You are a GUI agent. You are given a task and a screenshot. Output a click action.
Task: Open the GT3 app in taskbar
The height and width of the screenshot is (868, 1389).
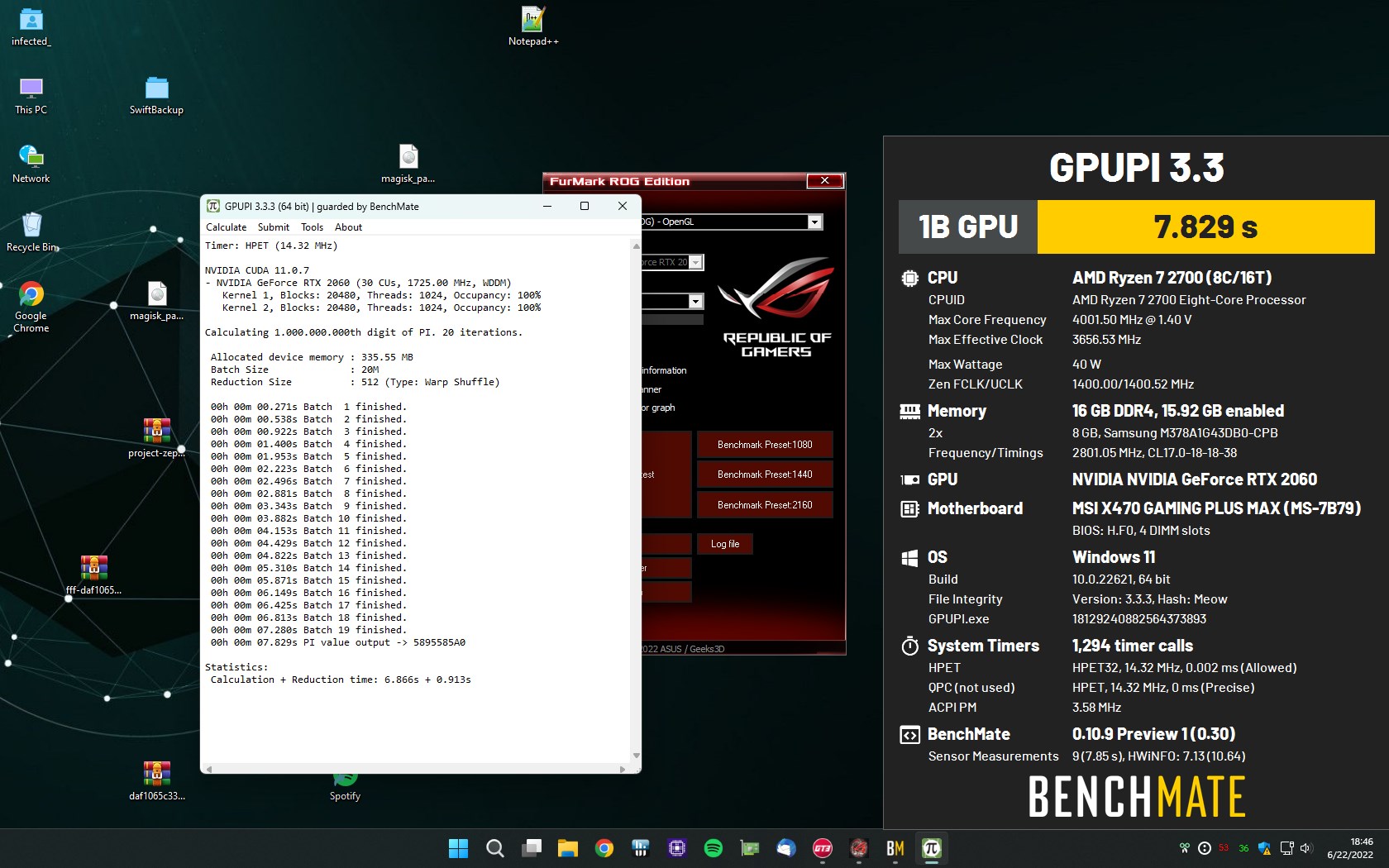[823, 848]
